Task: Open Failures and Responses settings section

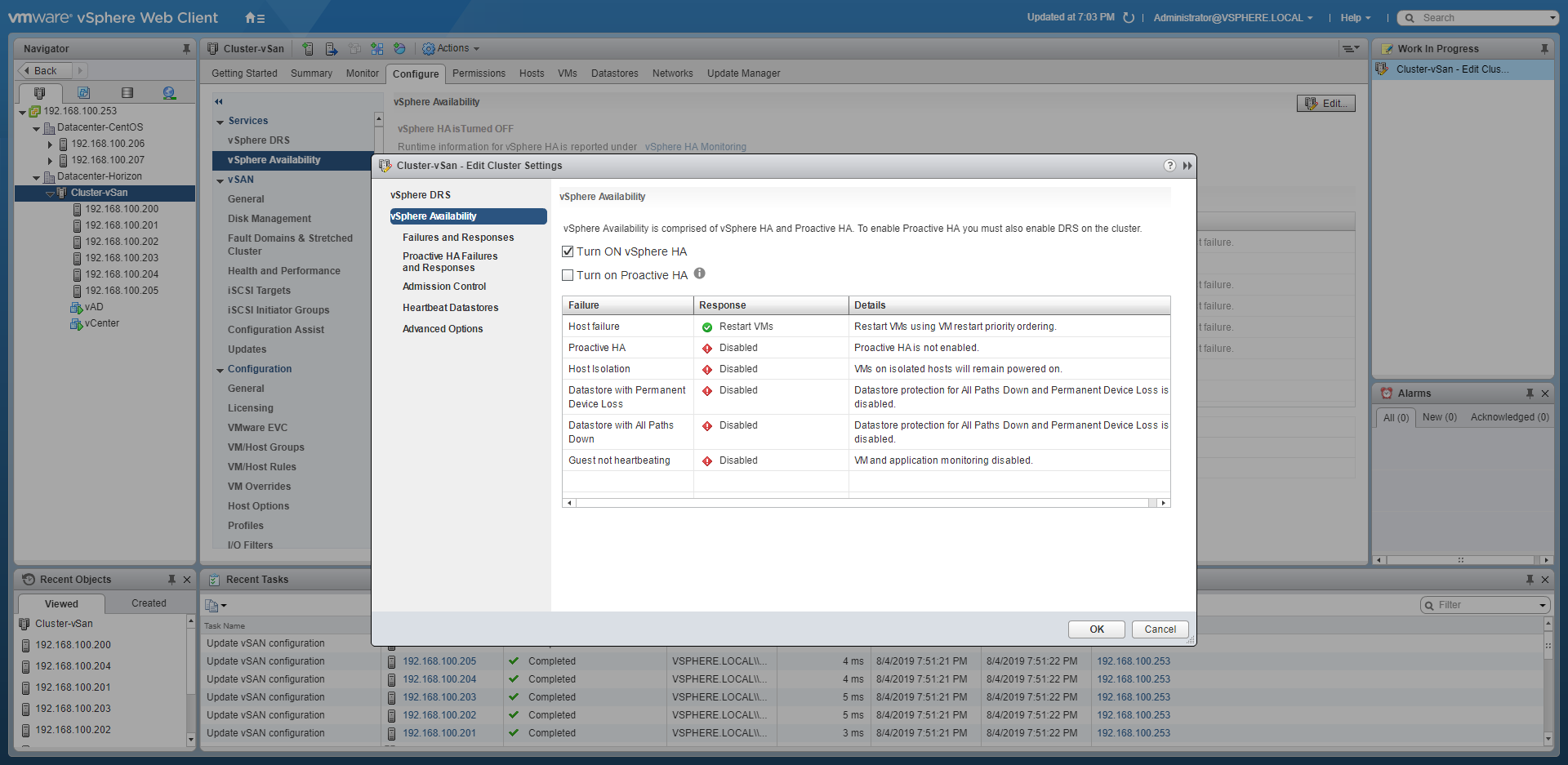Action: [x=457, y=238]
